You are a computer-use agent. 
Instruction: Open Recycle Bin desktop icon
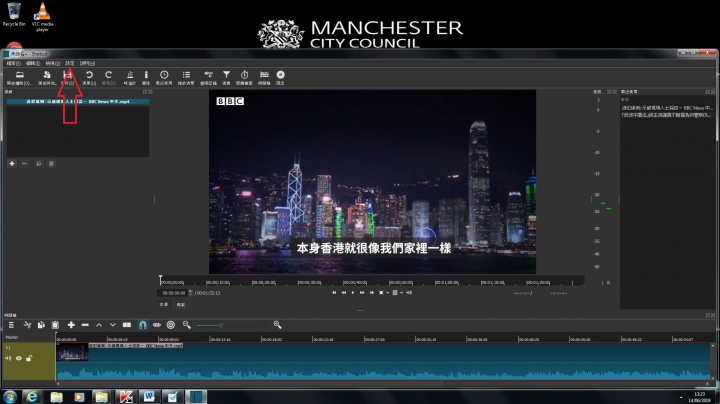click(x=14, y=15)
